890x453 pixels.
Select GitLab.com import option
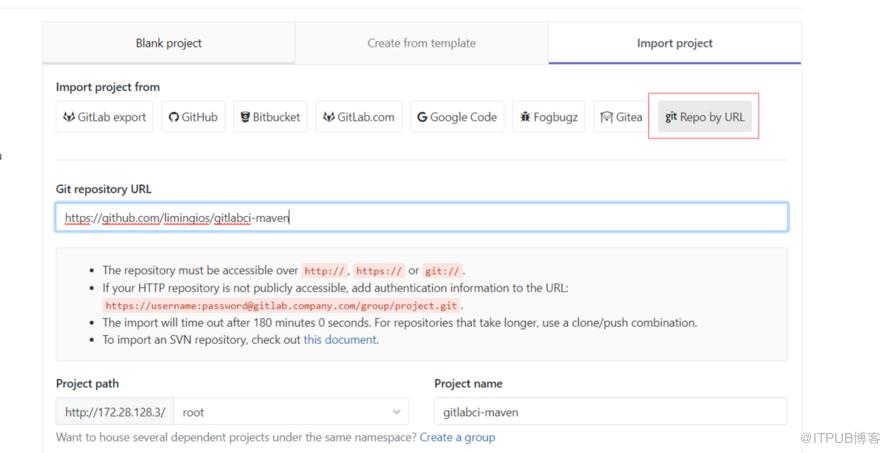point(359,117)
